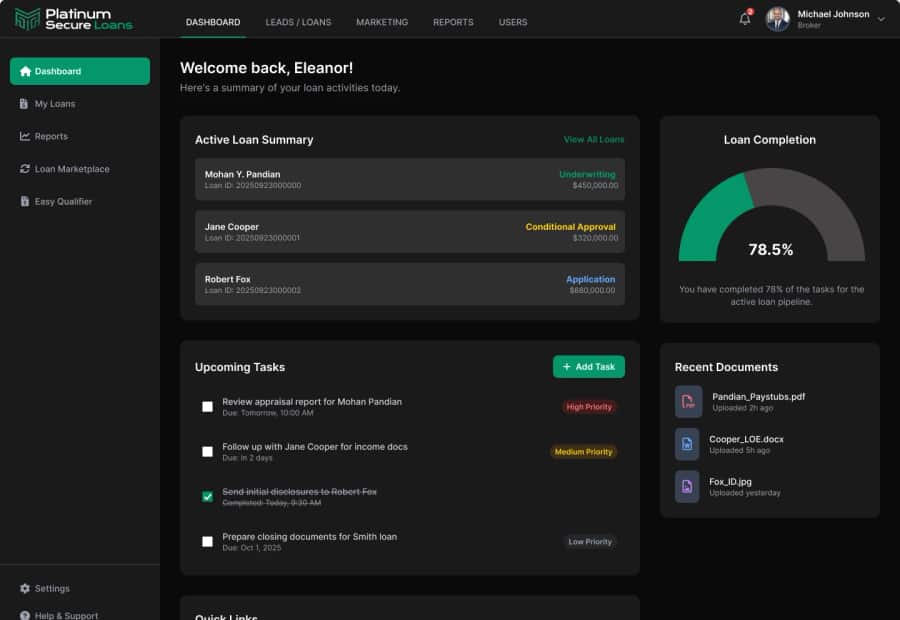Open Fox_ID.jpg document name
This screenshot has height=620, width=900.
pos(731,482)
